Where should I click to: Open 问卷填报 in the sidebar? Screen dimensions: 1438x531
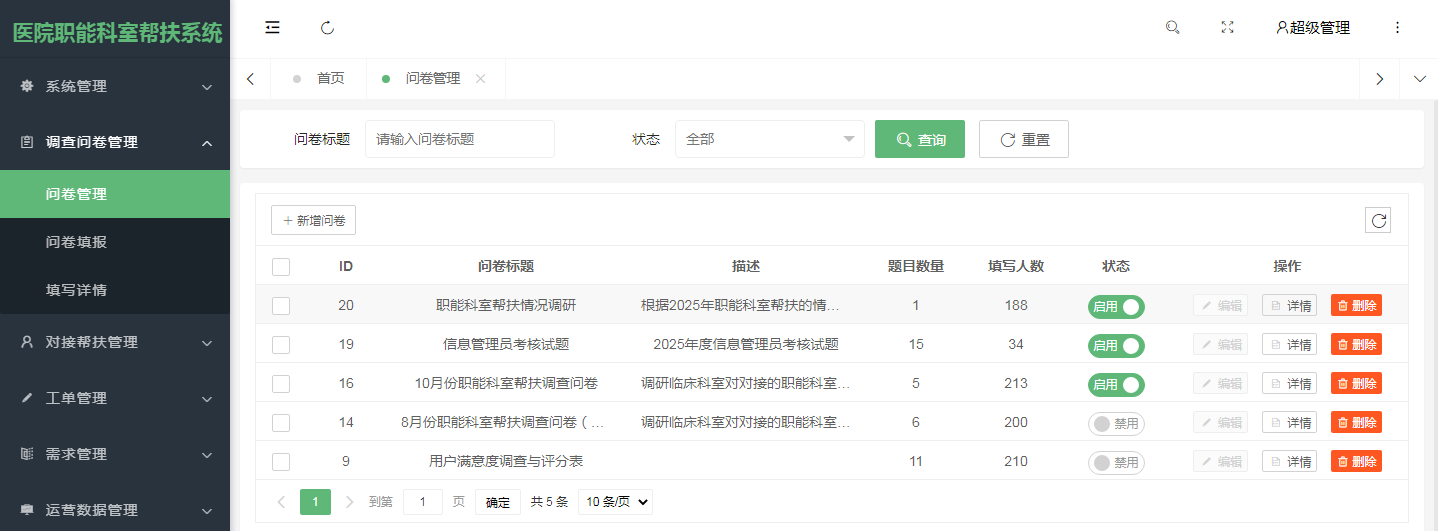(77, 242)
